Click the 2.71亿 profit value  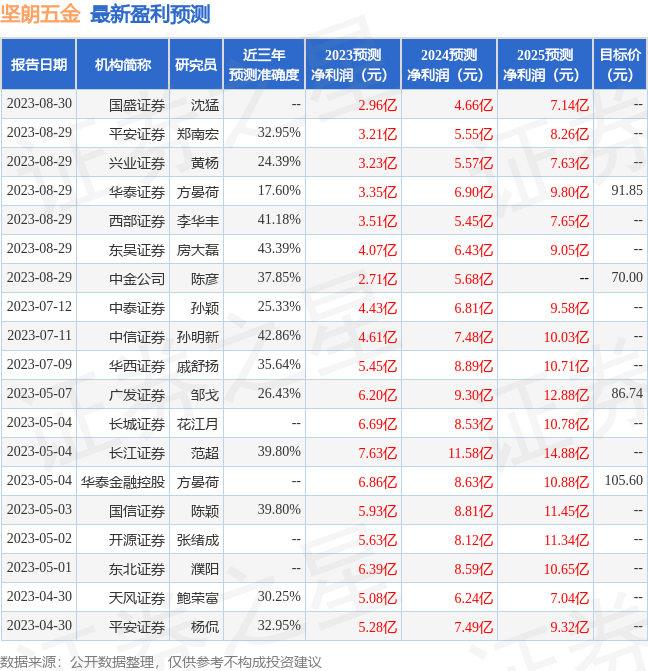click(378, 279)
